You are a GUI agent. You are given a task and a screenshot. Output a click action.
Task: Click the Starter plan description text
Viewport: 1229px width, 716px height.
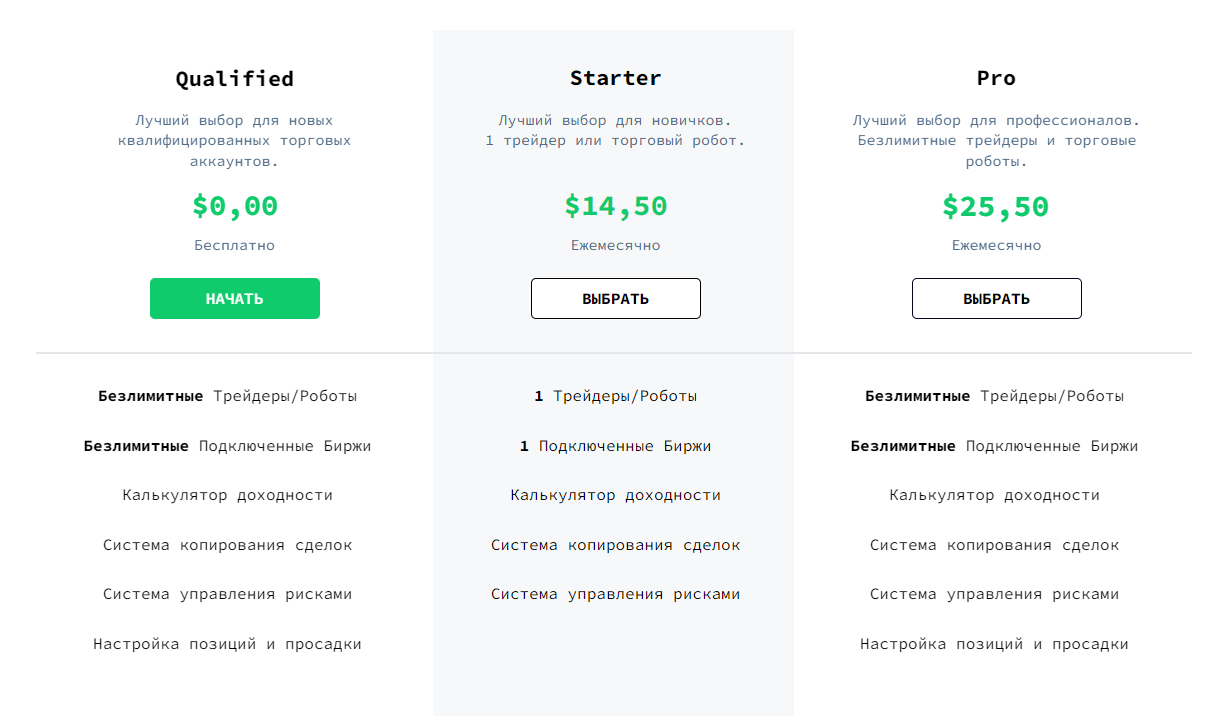tap(615, 130)
